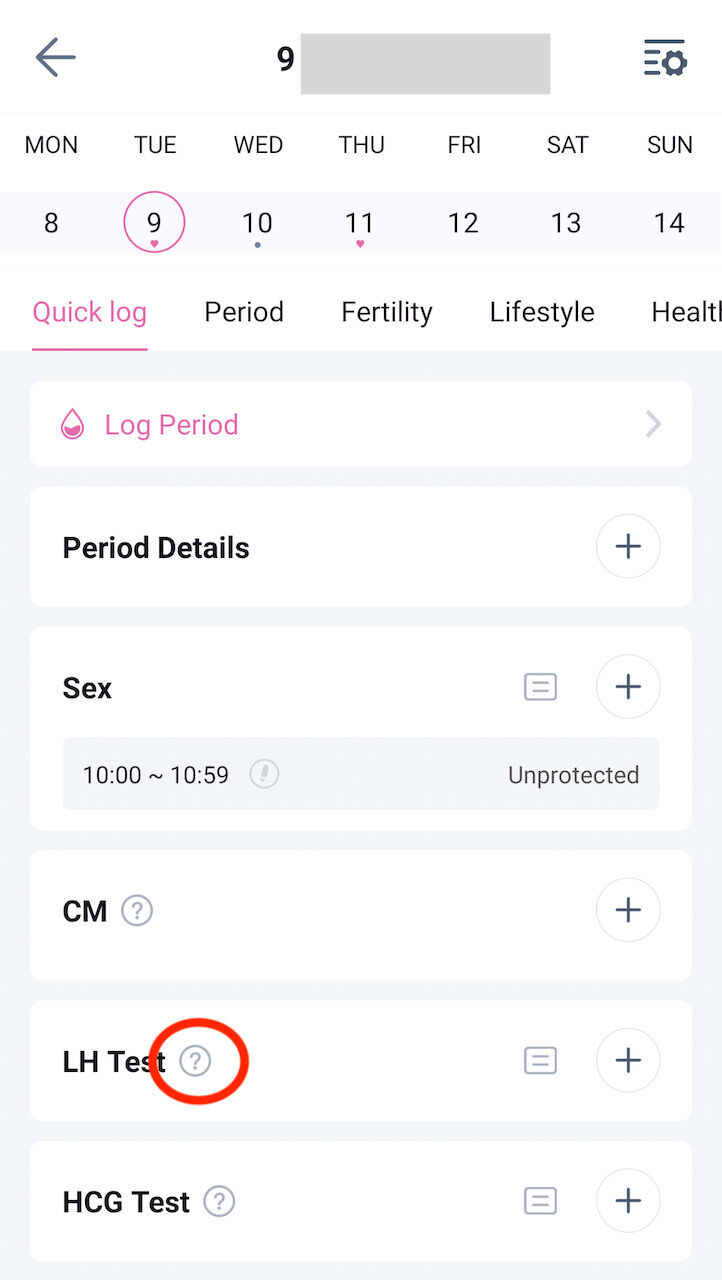Switch to the Period tab

[244, 312]
